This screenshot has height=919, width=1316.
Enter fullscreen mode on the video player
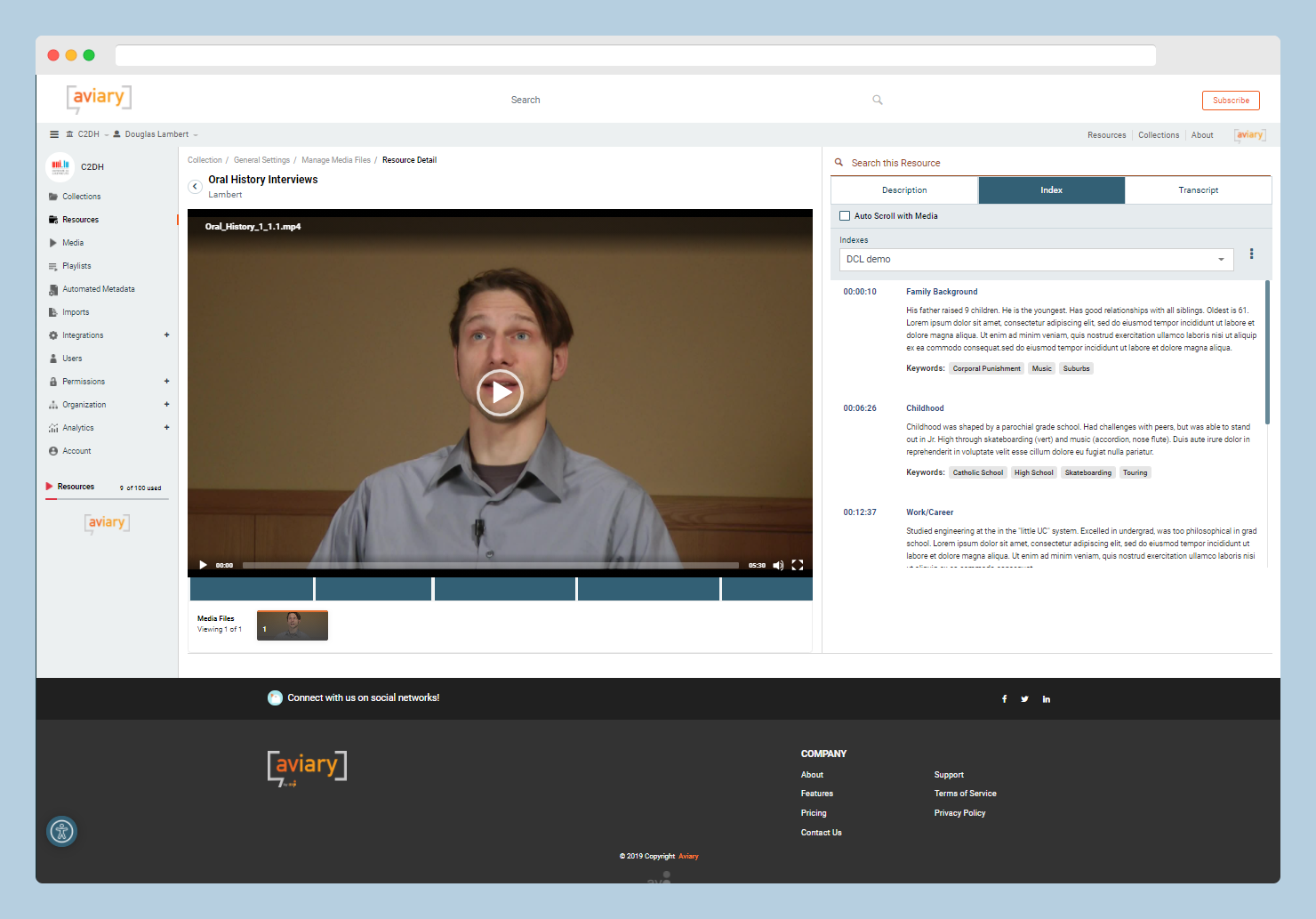click(798, 566)
